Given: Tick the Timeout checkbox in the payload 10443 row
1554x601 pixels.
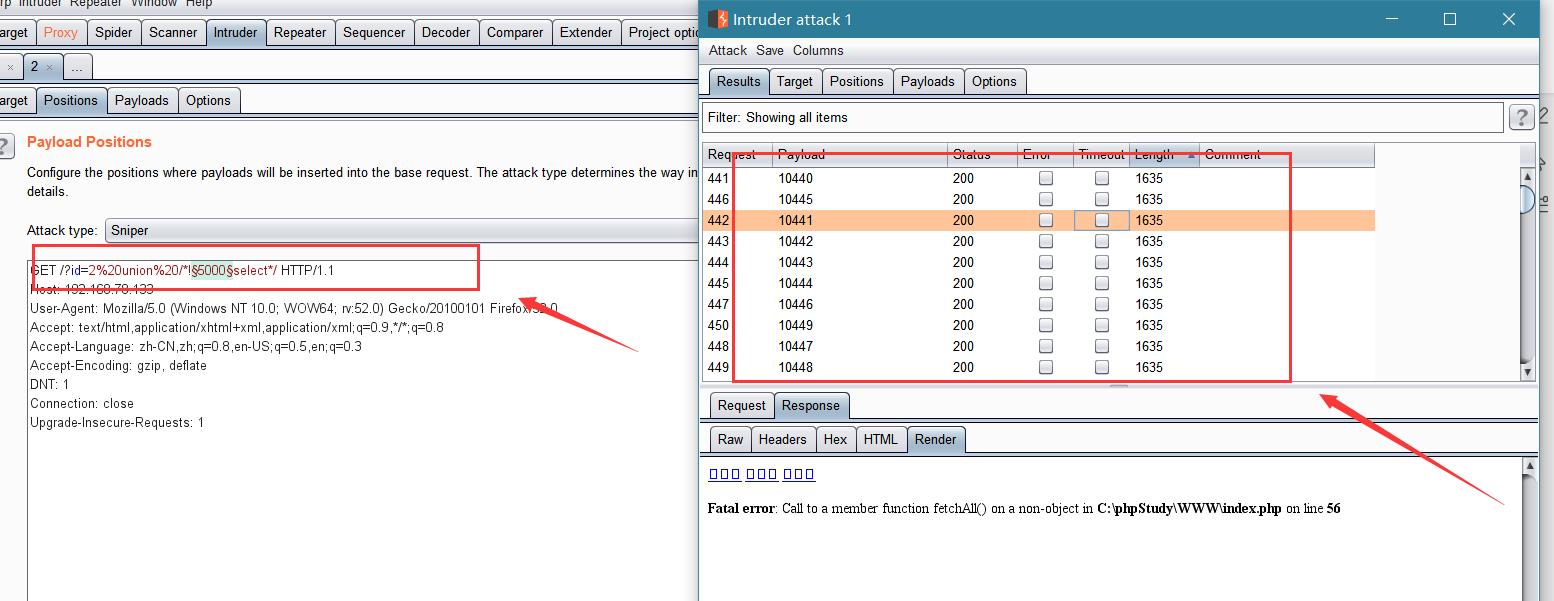Looking at the screenshot, I should click(x=1102, y=262).
